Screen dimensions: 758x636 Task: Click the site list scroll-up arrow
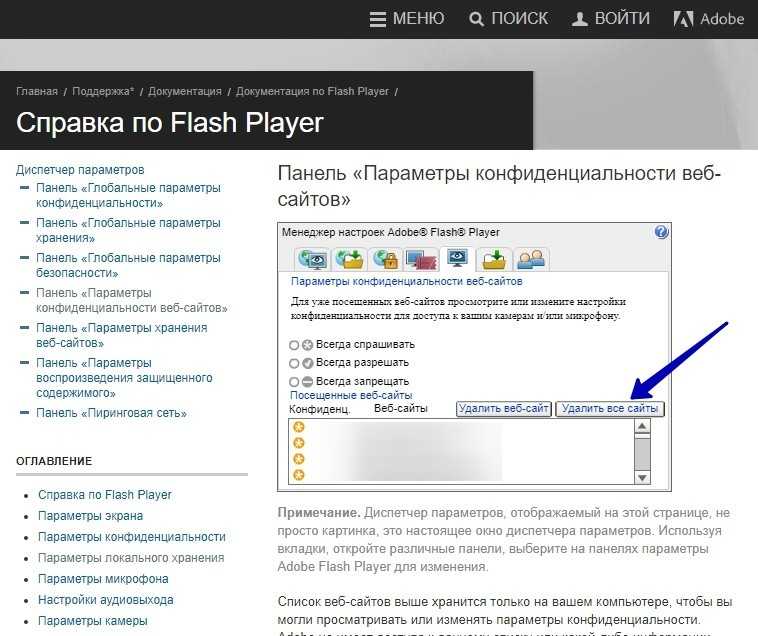click(642, 426)
